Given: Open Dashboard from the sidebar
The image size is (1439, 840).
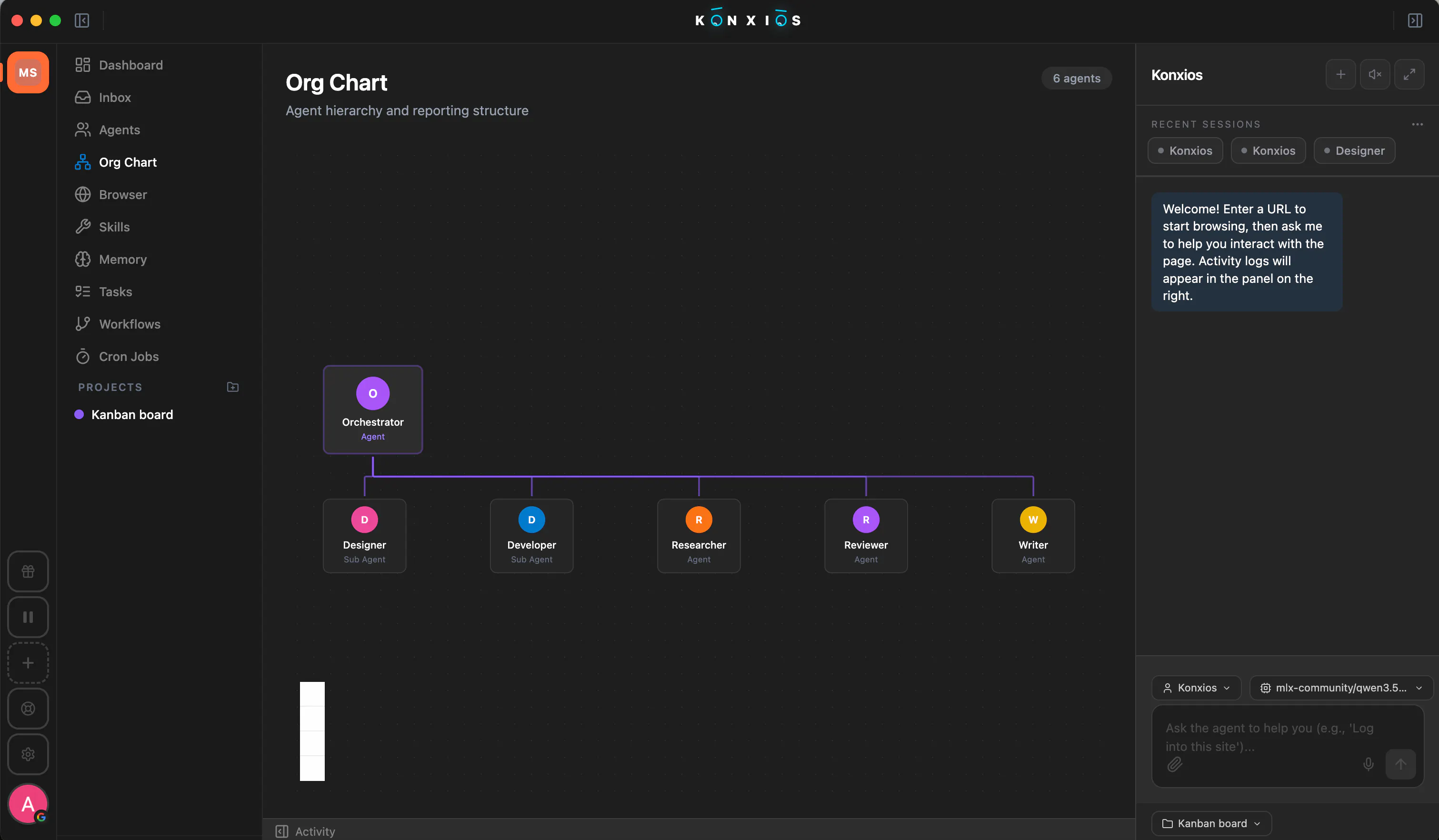Looking at the screenshot, I should click(131, 65).
